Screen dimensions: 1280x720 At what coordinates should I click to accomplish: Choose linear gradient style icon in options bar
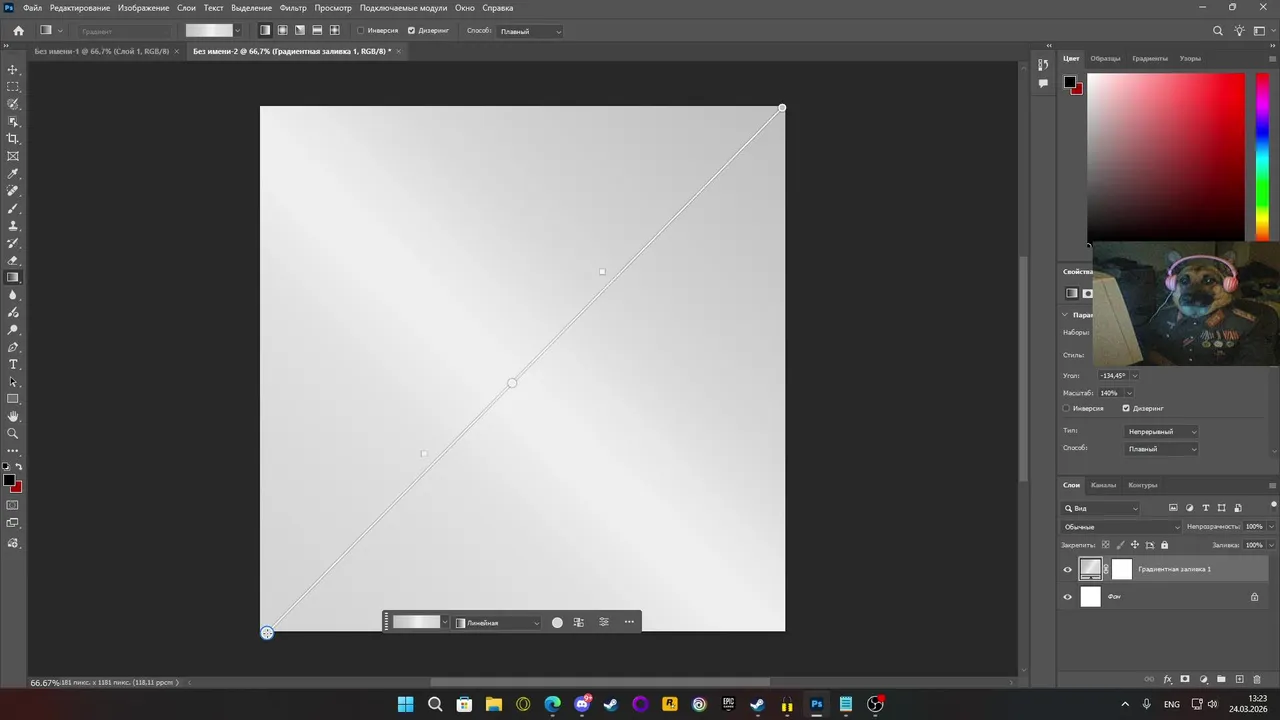[x=265, y=31]
